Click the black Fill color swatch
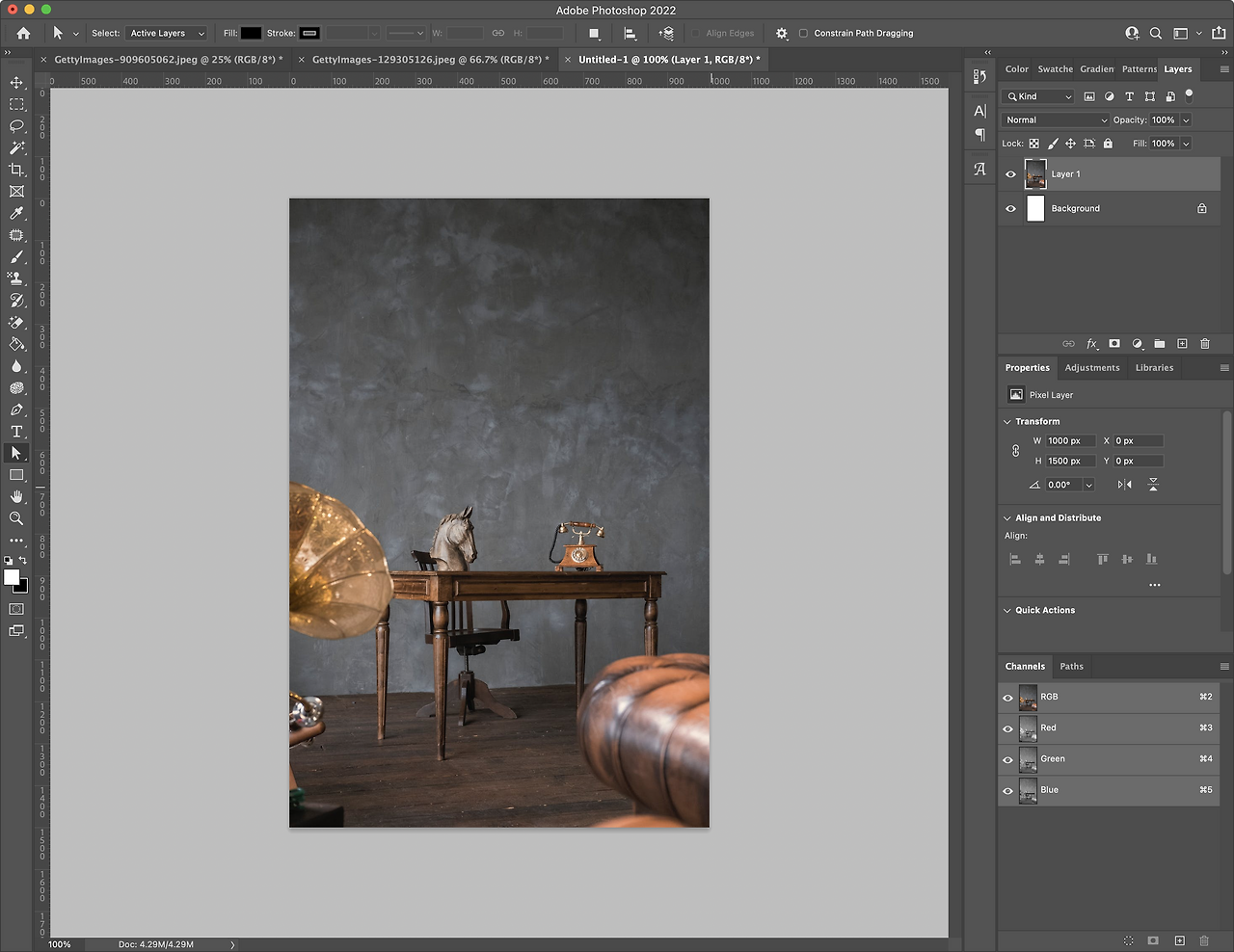Image resolution: width=1234 pixels, height=952 pixels. pos(251,33)
